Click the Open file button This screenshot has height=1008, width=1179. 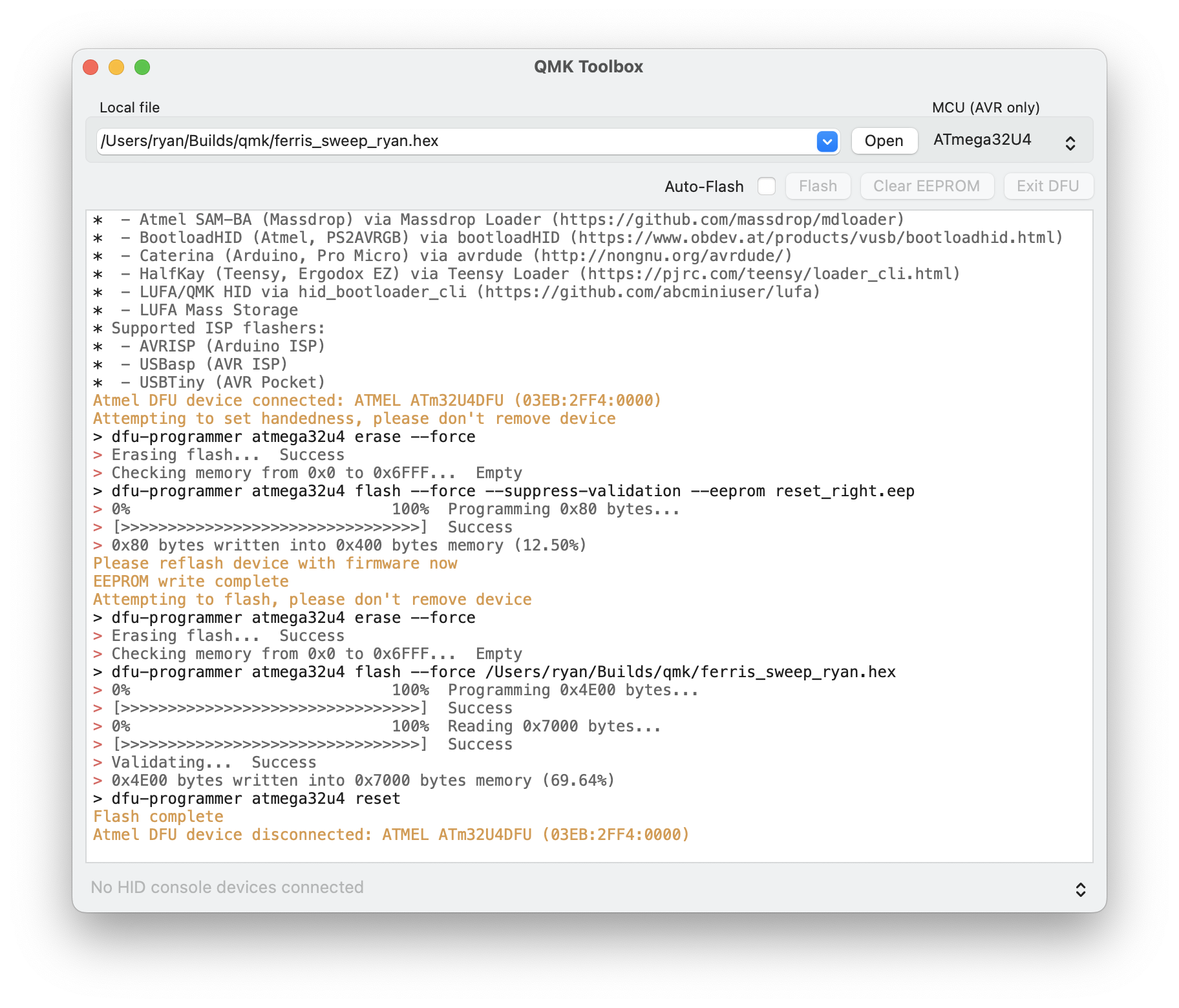point(884,141)
